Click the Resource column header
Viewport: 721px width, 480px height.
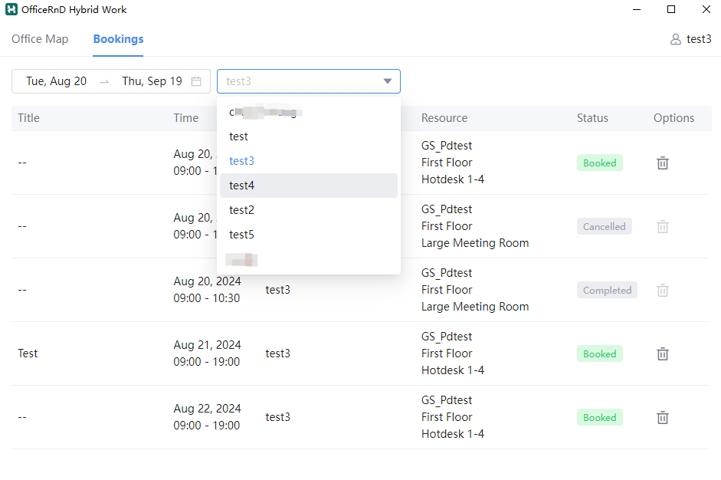(x=444, y=118)
